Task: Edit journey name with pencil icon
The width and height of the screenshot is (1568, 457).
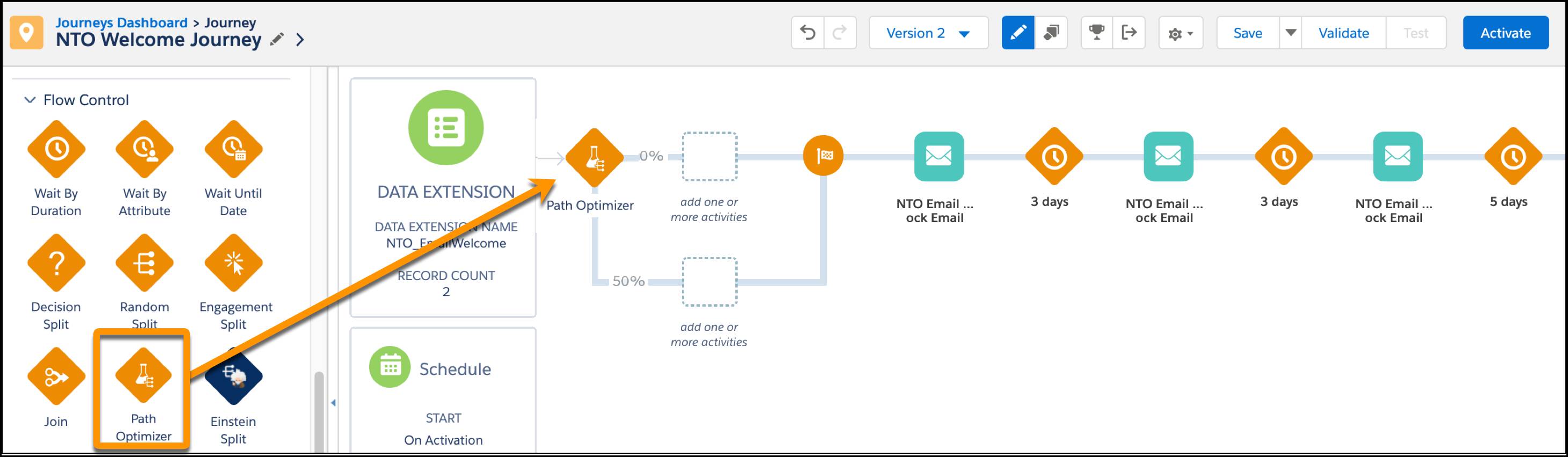Action: (x=277, y=40)
